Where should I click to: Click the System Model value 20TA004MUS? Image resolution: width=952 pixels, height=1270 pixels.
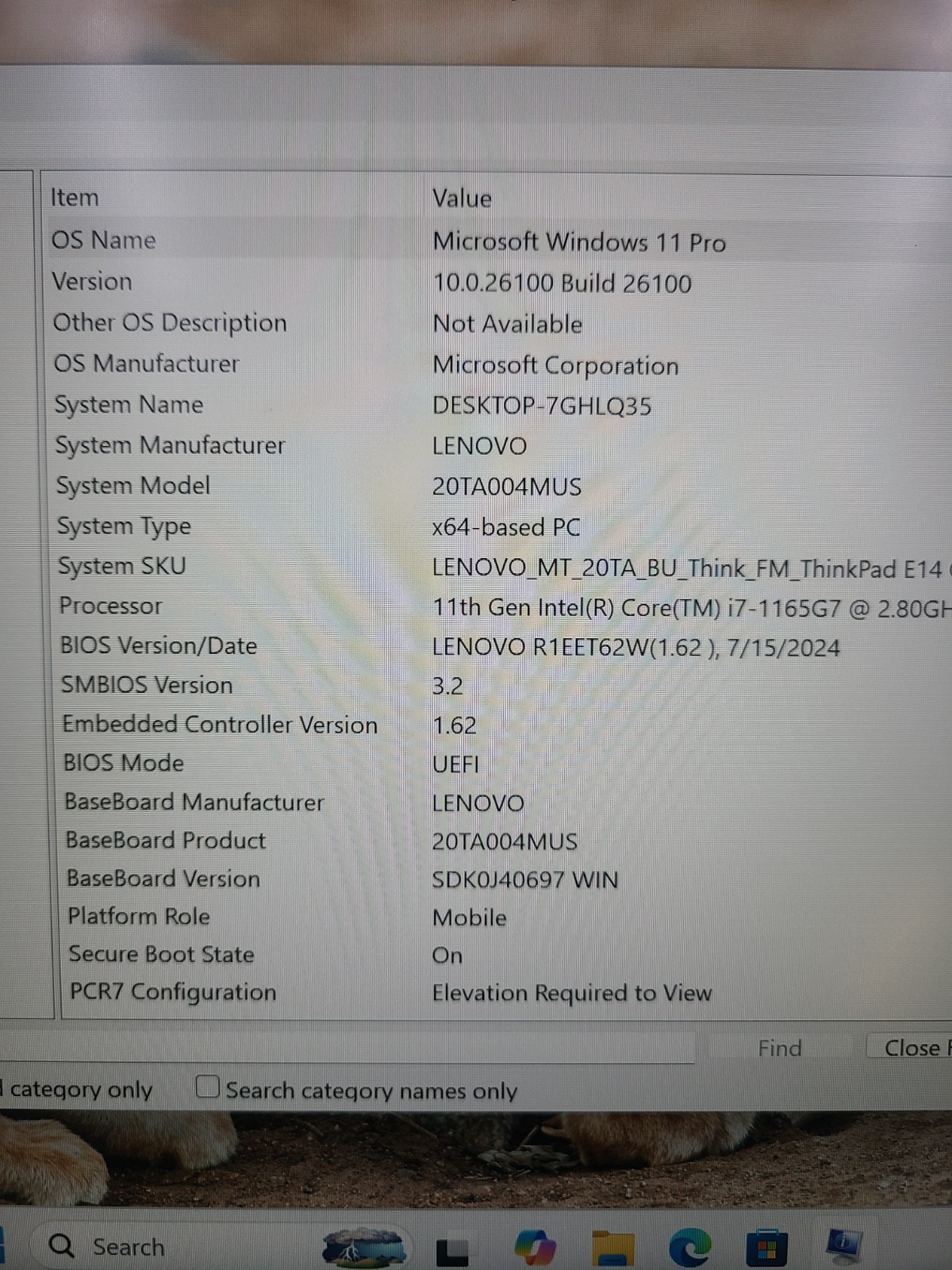[x=507, y=487]
